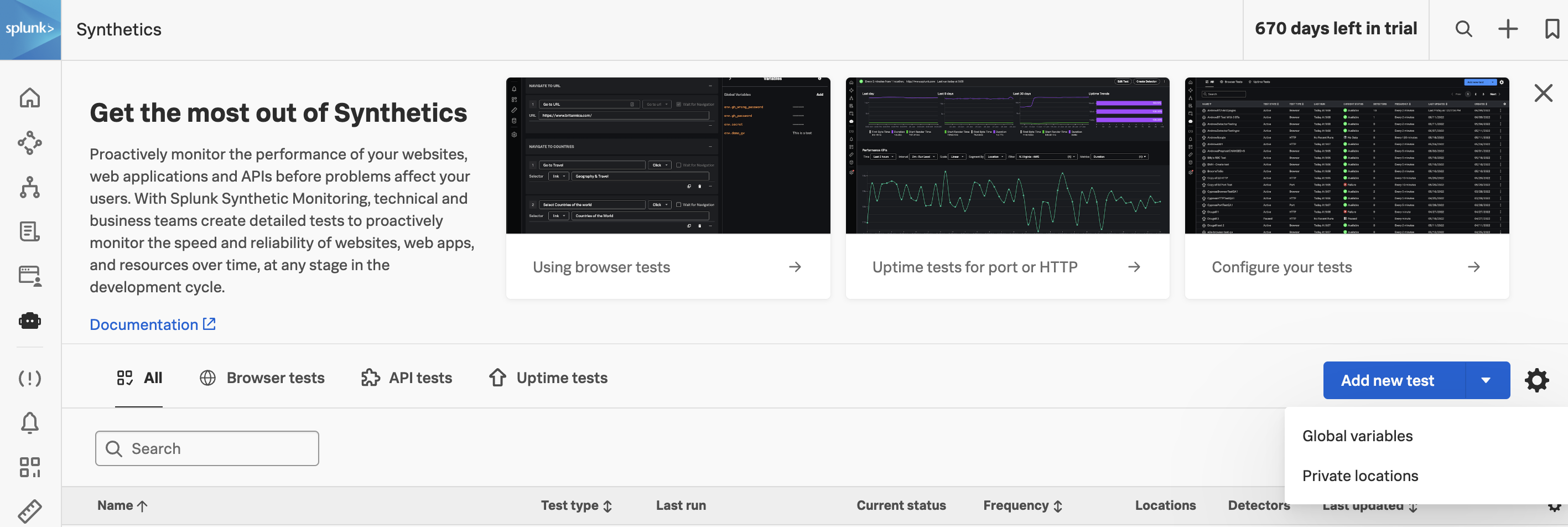1568x527 pixels.
Task: Open the alerts bell icon in sidebar
Action: [30, 423]
